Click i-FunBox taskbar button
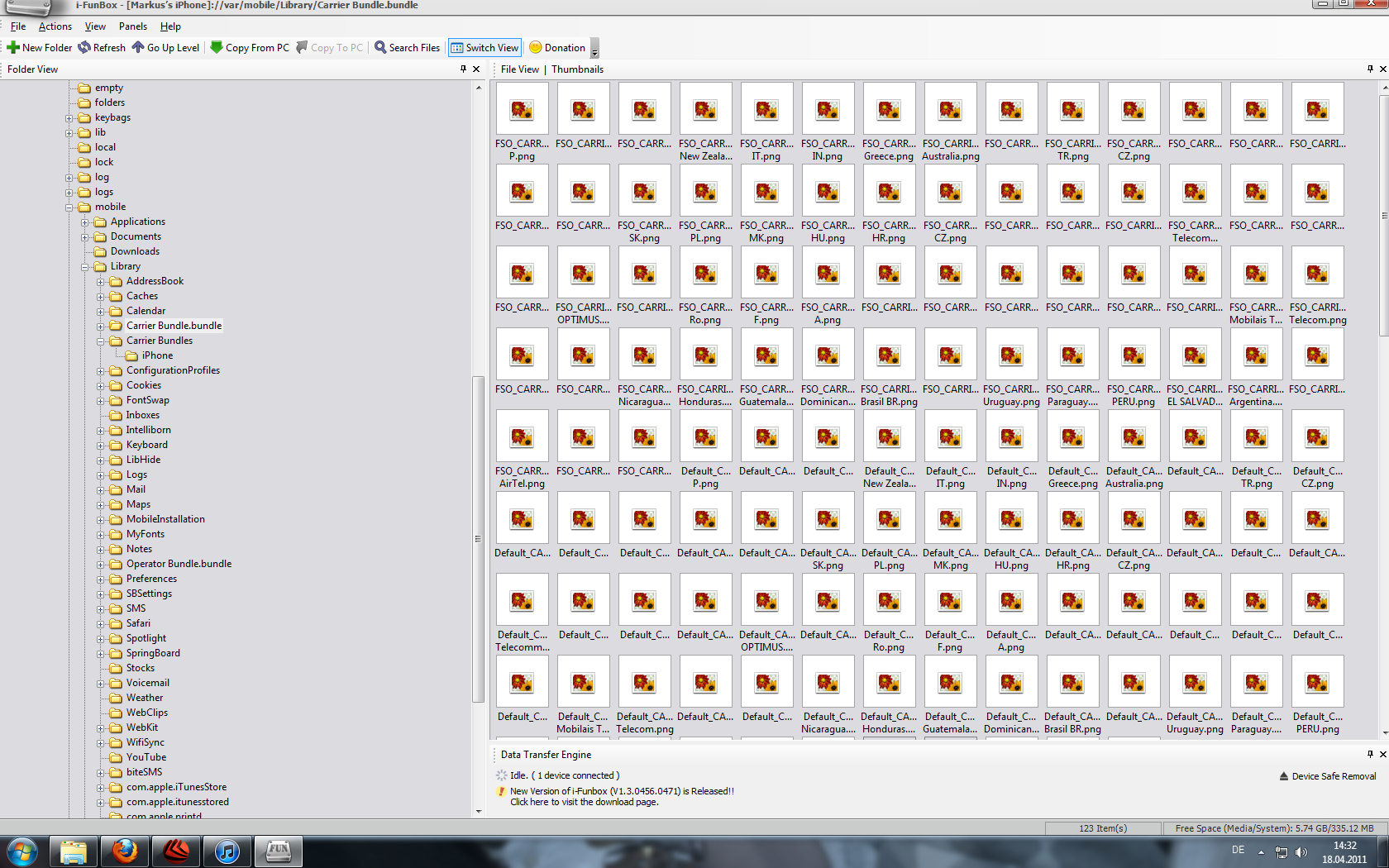Screen dimensions: 1389x868 (x=279, y=851)
